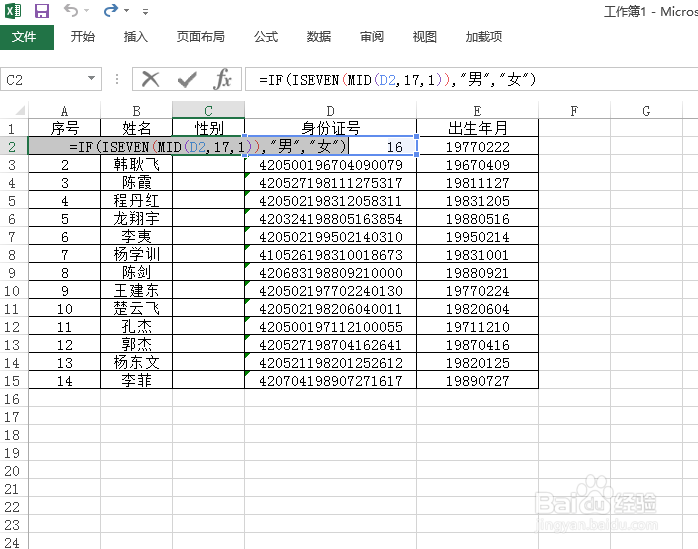Open the redo history dropdown arrow
Image resolution: width=698 pixels, height=549 pixels.
point(126,10)
